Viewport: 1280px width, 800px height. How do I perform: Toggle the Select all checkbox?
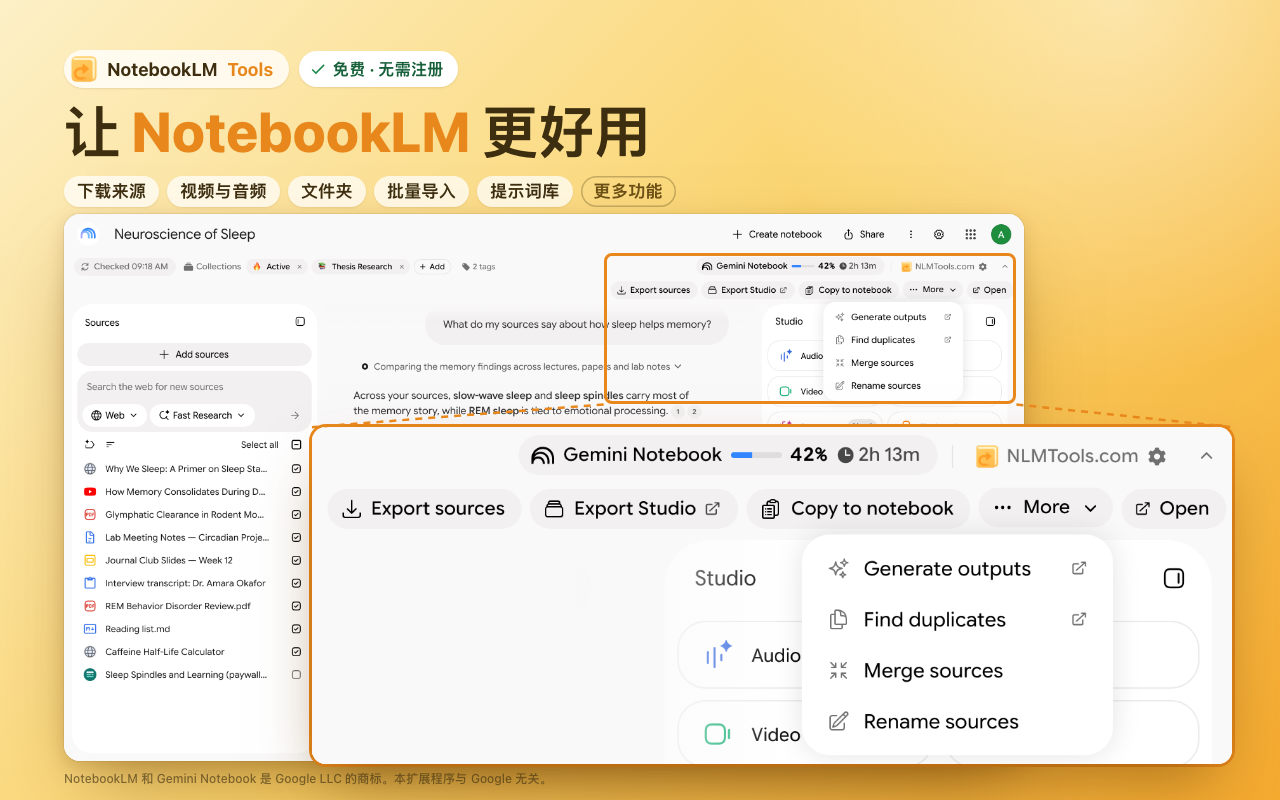[296, 445]
